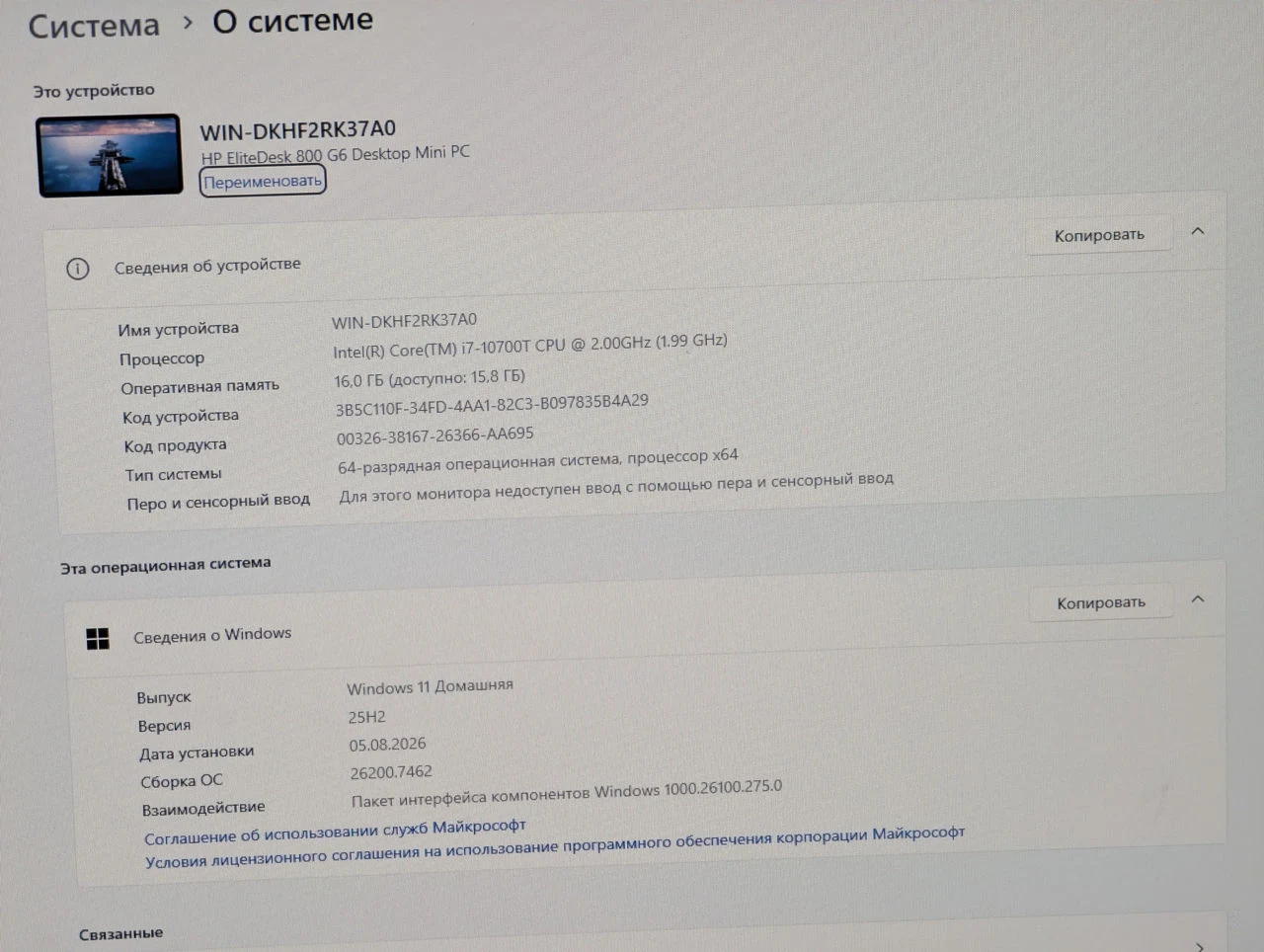
Task: Copy Windows specs with Копировать in Сведения о Windows
Action: click(1101, 602)
